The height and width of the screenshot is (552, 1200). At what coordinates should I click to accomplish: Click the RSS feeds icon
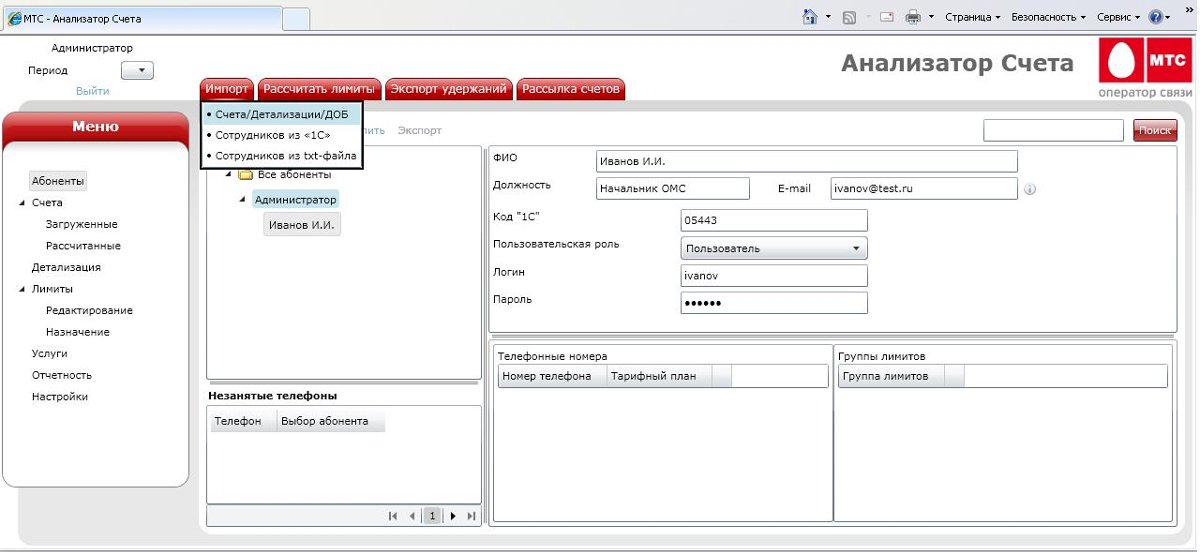click(849, 17)
